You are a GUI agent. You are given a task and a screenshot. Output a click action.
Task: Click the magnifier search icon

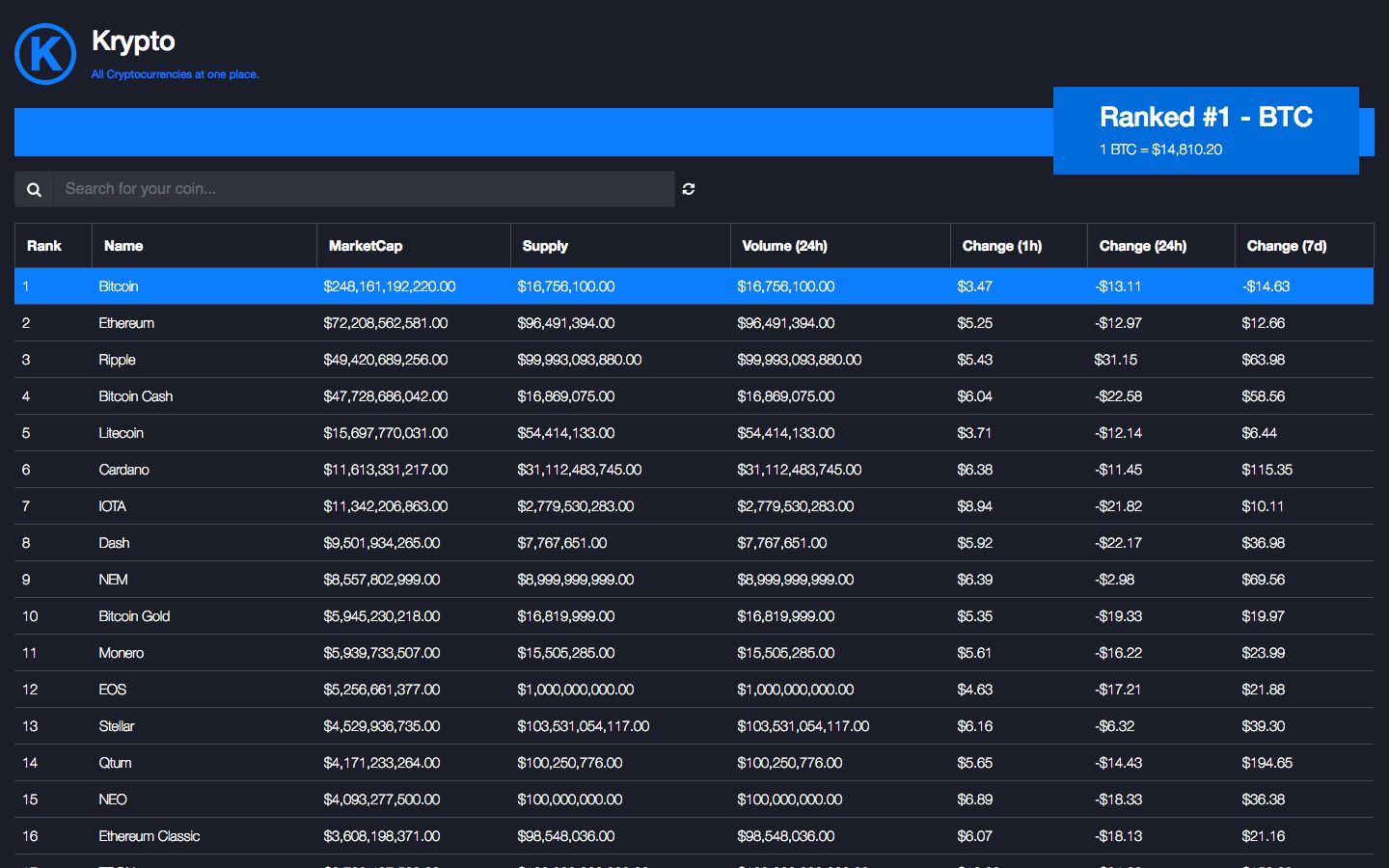[x=34, y=189]
